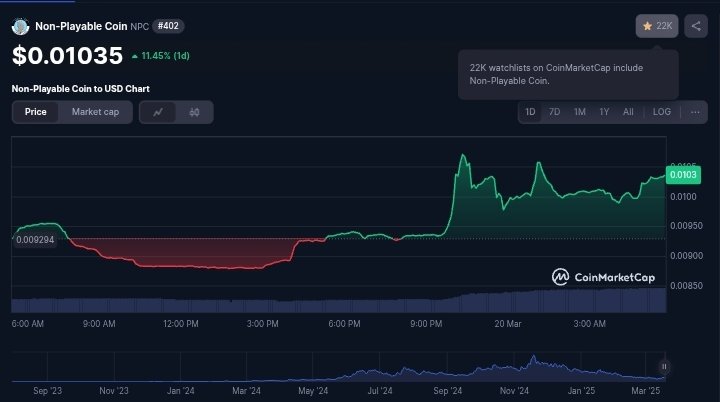Viewport: 720px width, 402px height.
Task: Set chart range to All
Action: tap(628, 112)
